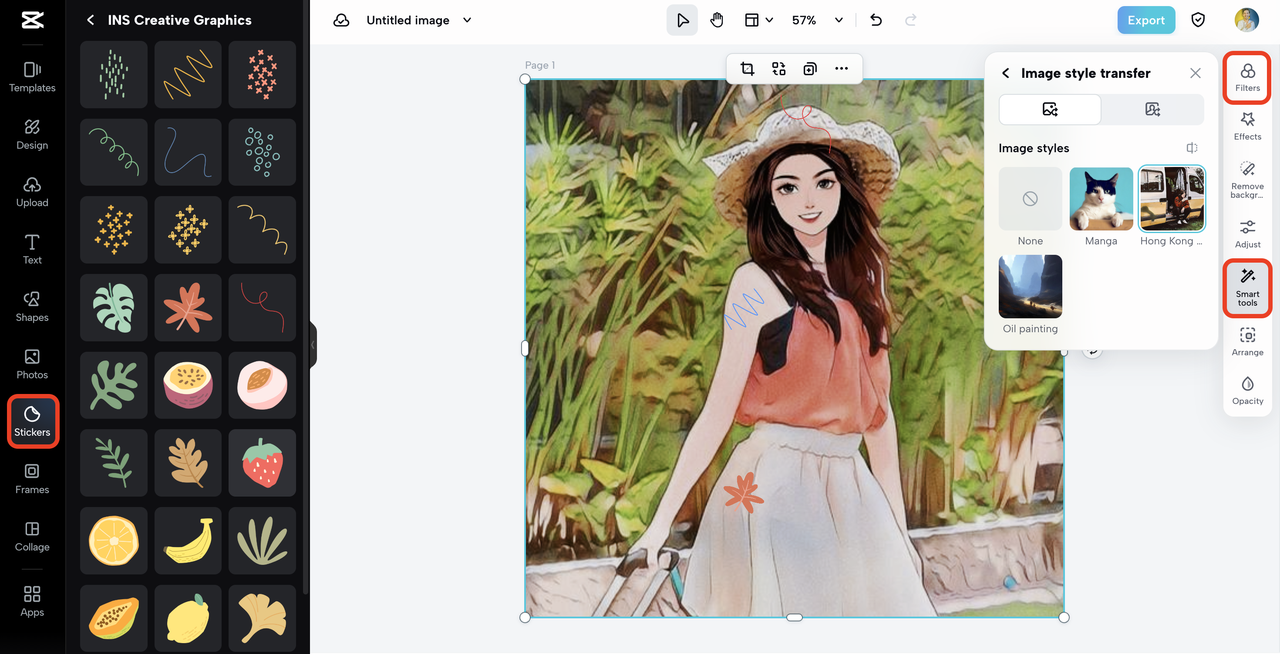The width and height of the screenshot is (1280, 654).
Task: Click the Export button
Action: pyautogui.click(x=1146, y=20)
